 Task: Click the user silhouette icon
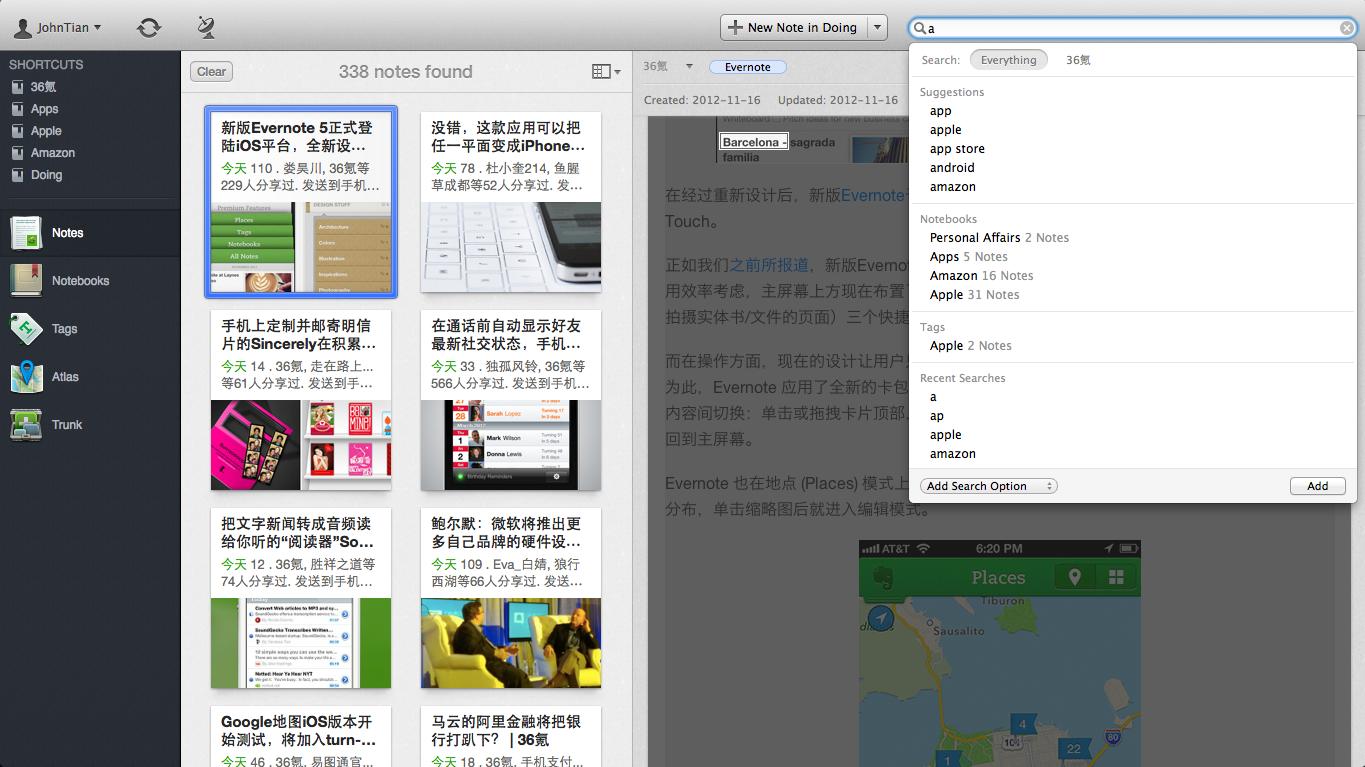(x=22, y=28)
